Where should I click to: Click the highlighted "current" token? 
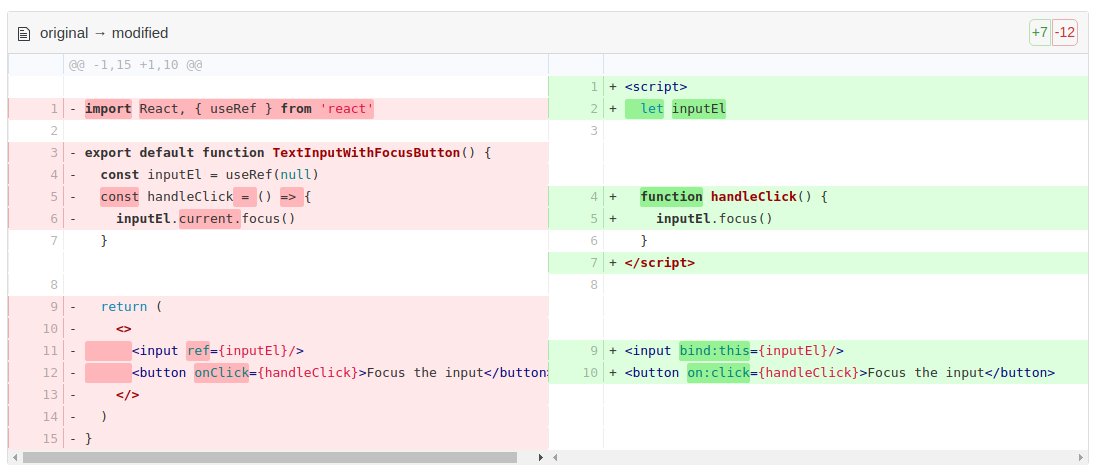pos(209,219)
